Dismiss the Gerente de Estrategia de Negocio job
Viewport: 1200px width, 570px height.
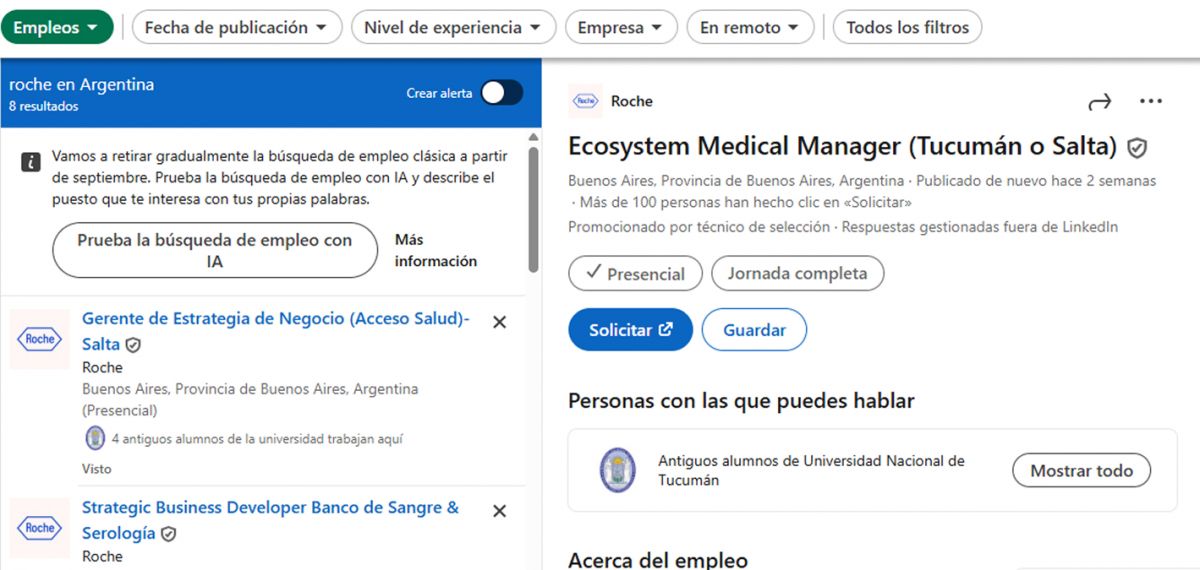pyautogui.click(x=500, y=322)
